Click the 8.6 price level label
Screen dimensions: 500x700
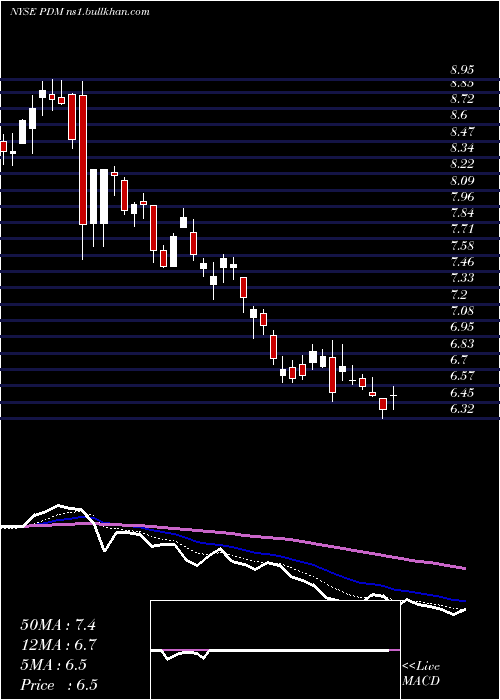459,115
